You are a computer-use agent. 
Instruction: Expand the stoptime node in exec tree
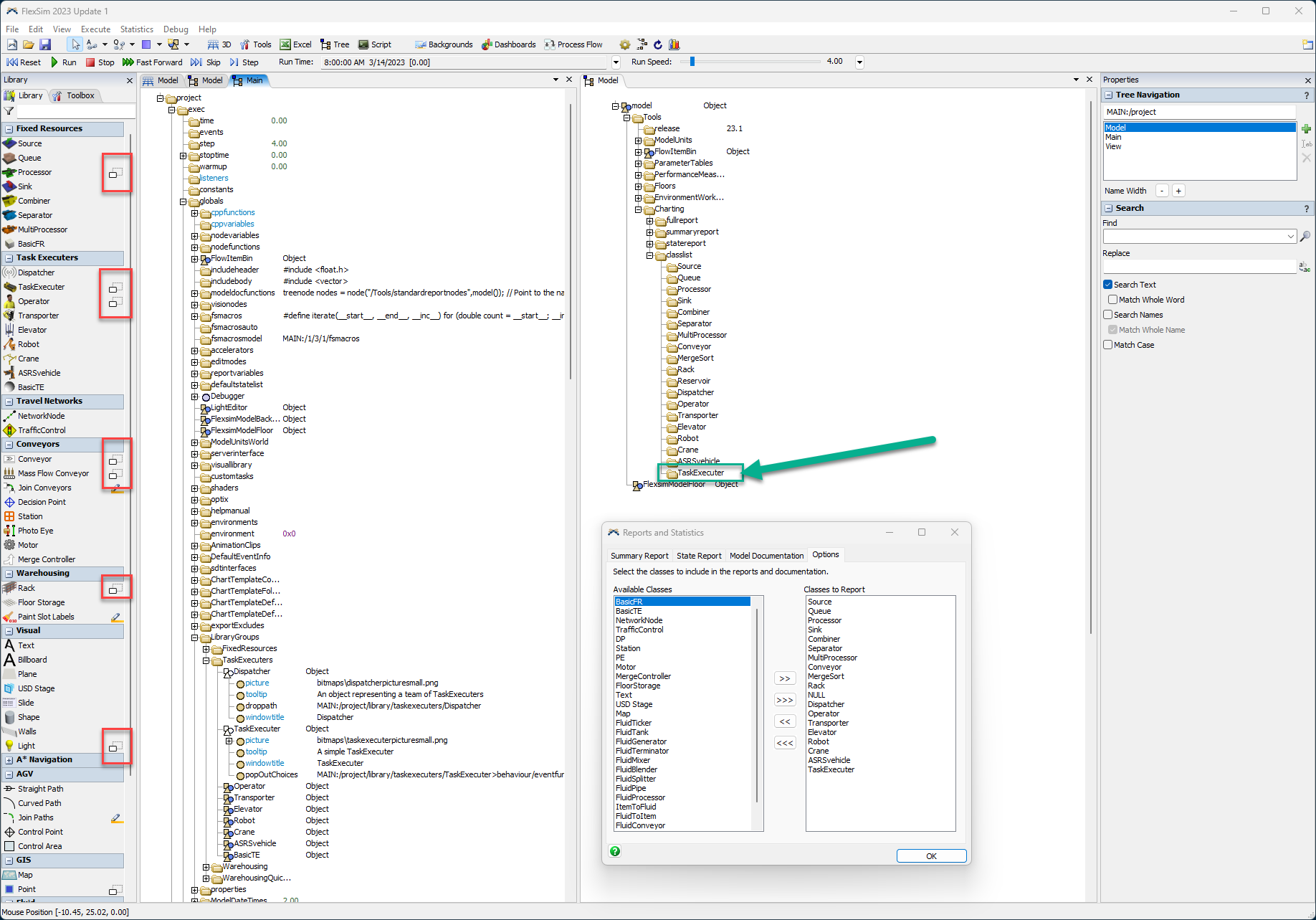(x=183, y=156)
